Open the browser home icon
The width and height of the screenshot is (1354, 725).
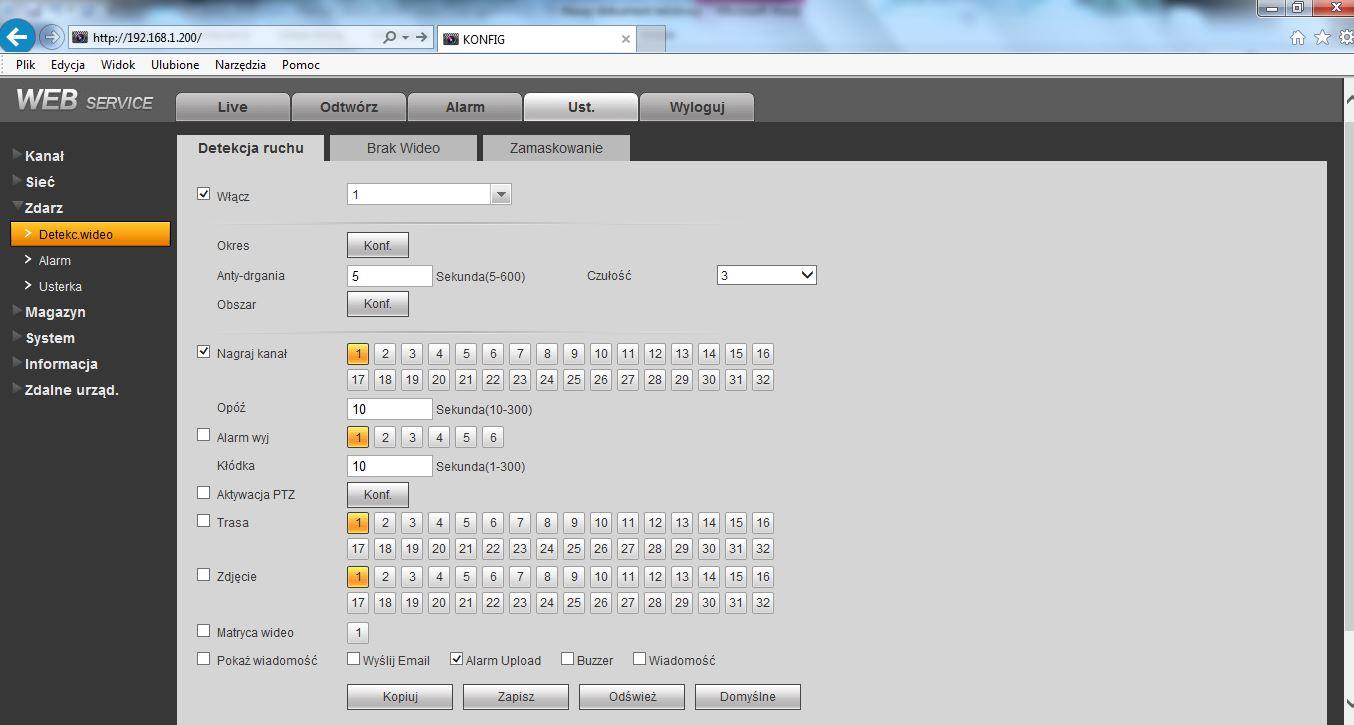(x=1298, y=37)
